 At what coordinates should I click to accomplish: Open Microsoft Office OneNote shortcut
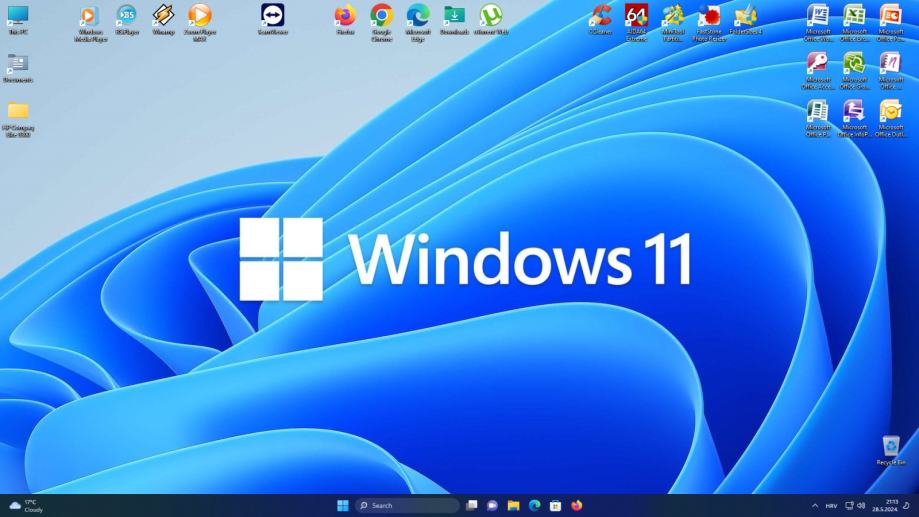click(x=891, y=71)
